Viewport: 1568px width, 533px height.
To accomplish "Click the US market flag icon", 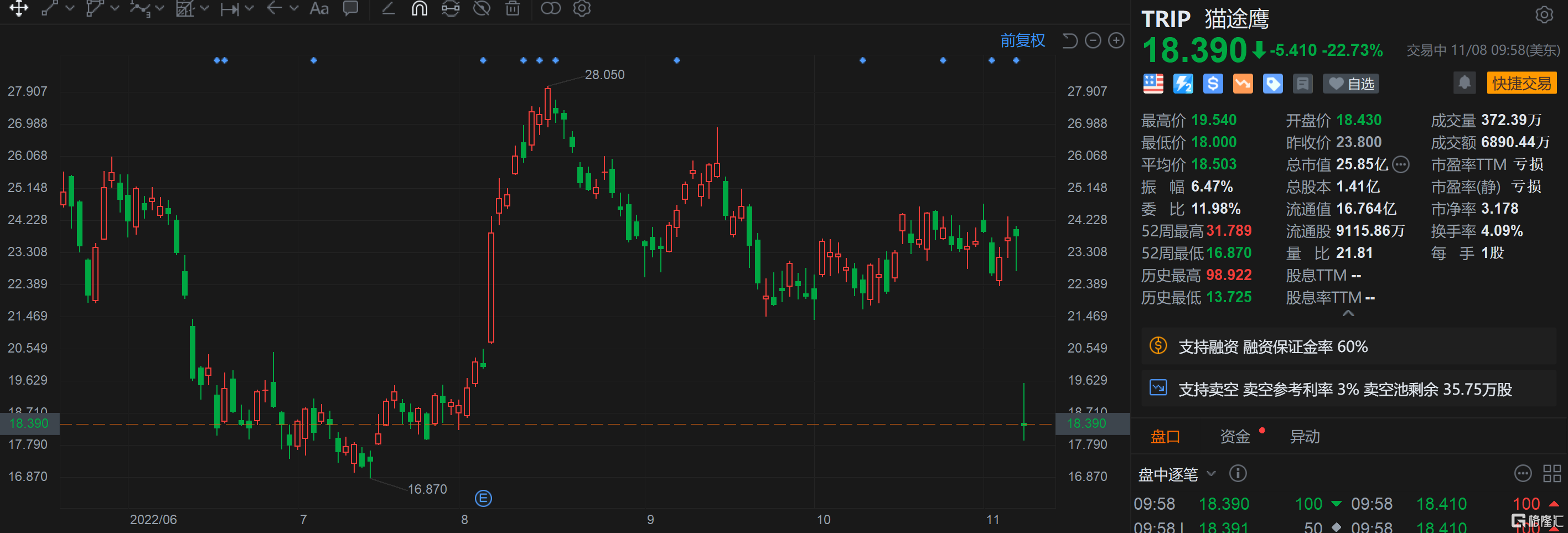I will (x=1153, y=84).
